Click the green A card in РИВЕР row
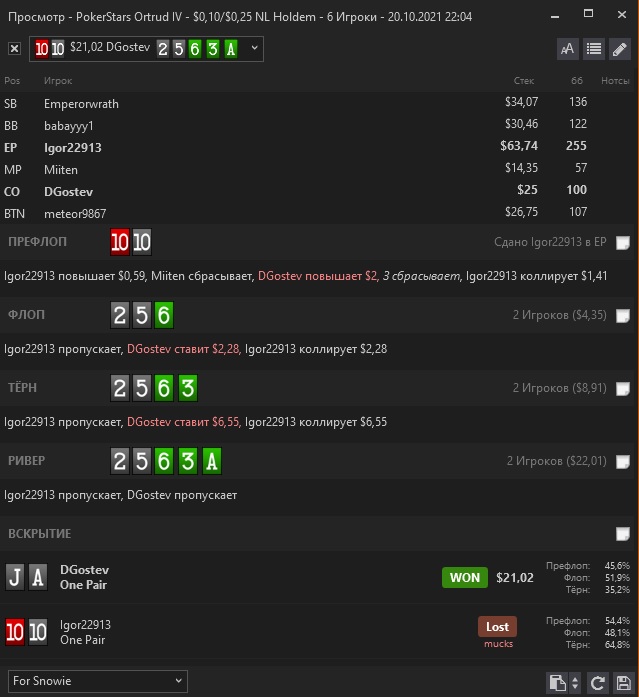The image size is (639, 697). (x=212, y=461)
